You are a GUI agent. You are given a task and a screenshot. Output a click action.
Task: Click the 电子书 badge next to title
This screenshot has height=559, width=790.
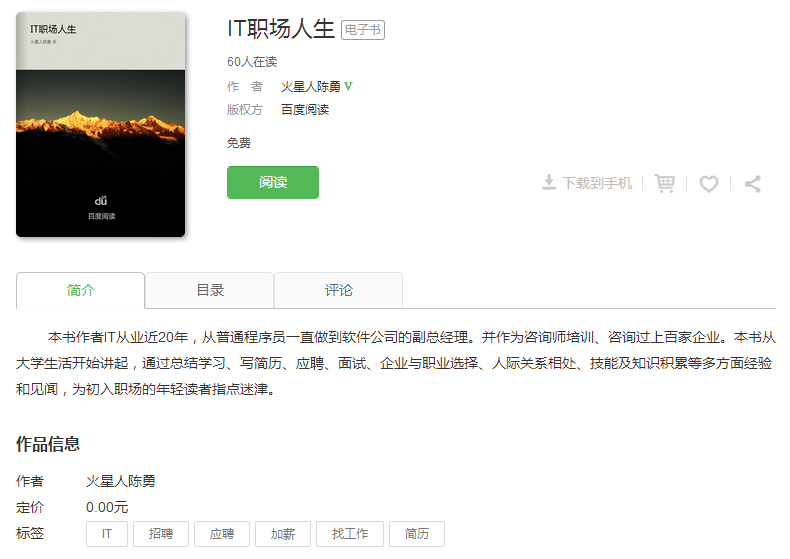(363, 30)
